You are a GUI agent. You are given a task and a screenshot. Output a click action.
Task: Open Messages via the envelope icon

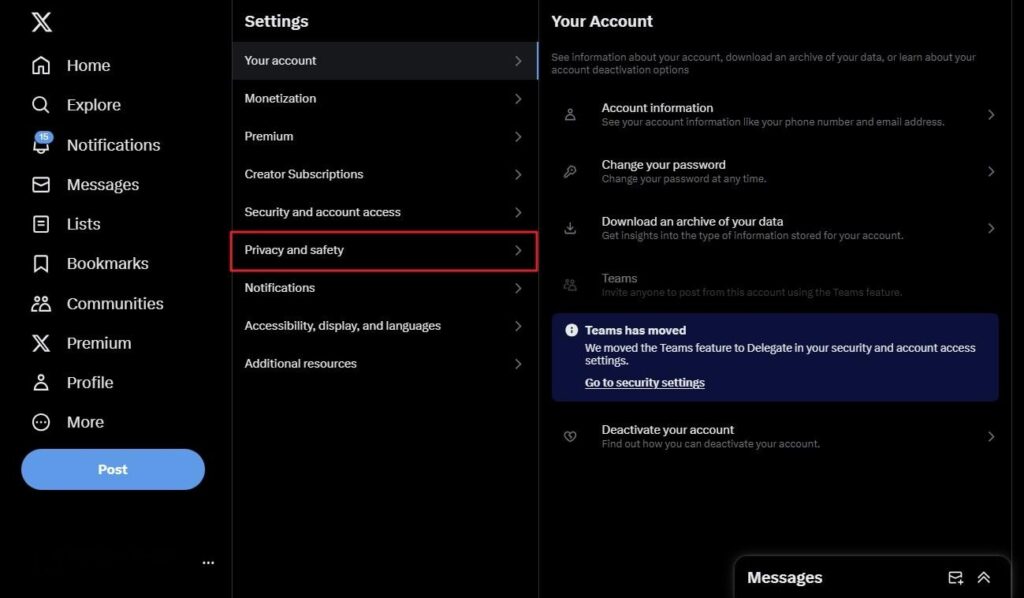pyautogui.click(x=40, y=184)
